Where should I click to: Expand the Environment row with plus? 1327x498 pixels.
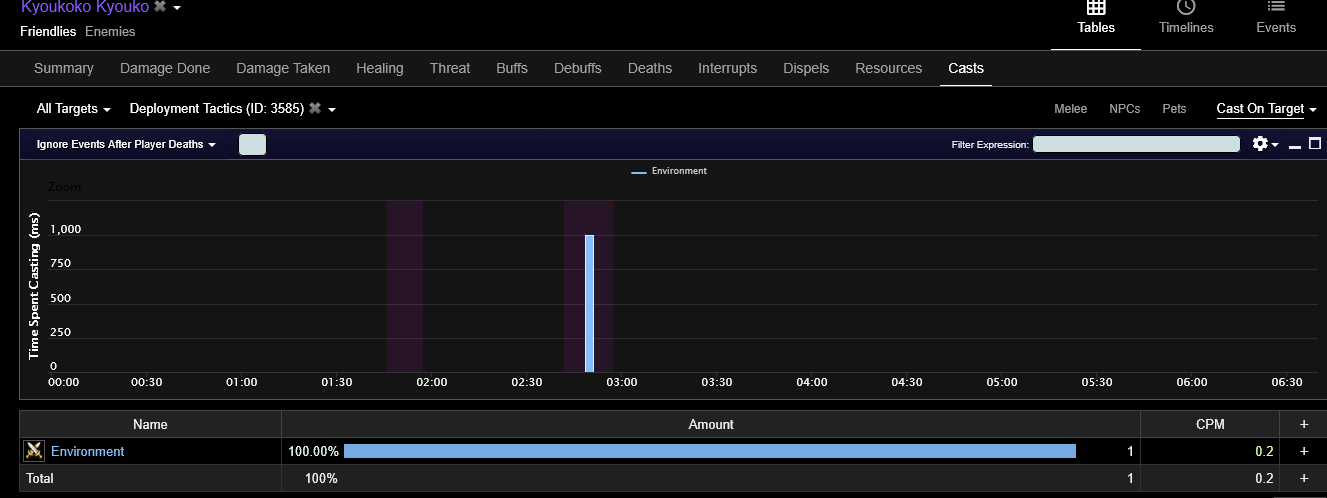pos(1303,451)
